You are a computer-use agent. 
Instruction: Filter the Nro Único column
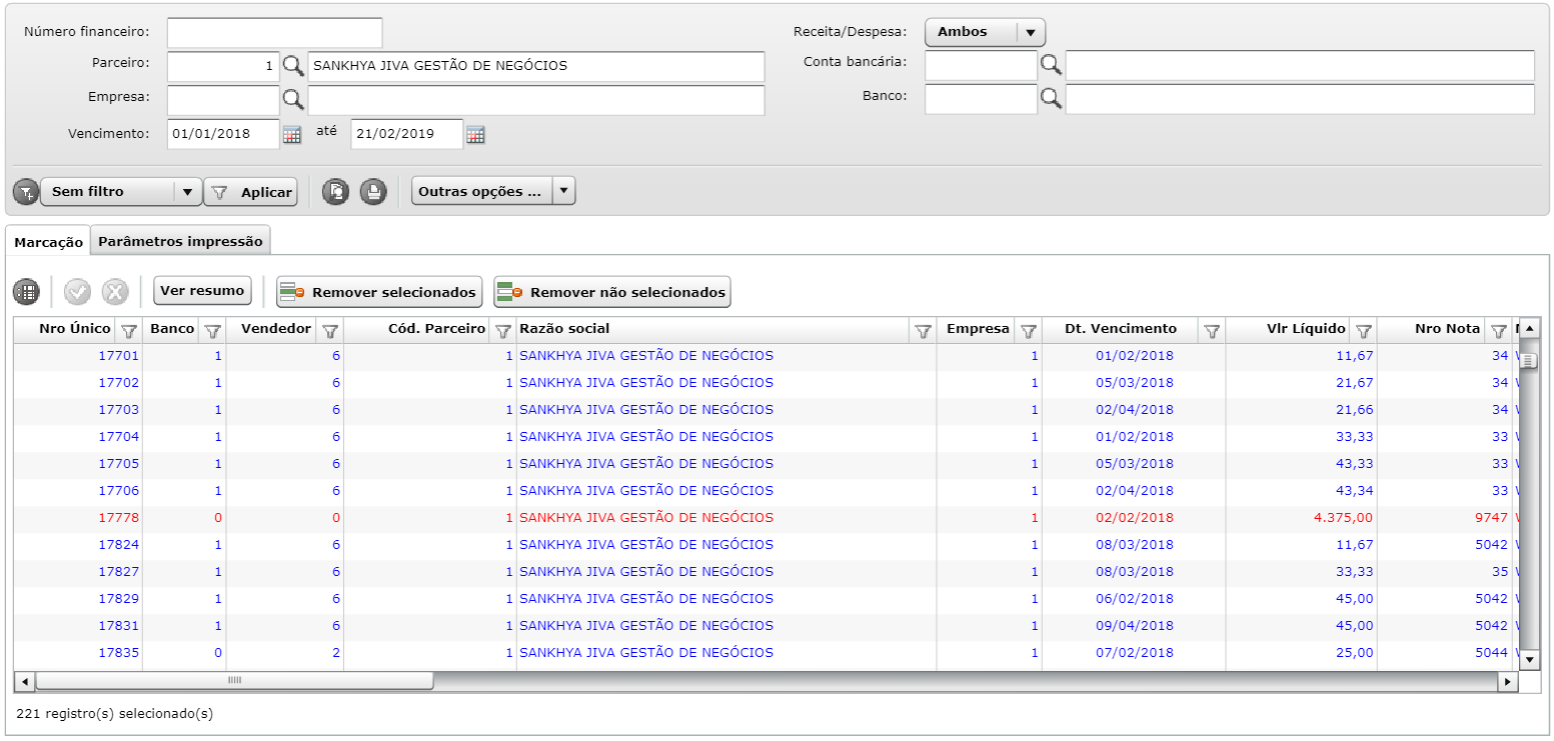[x=129, y=330]
